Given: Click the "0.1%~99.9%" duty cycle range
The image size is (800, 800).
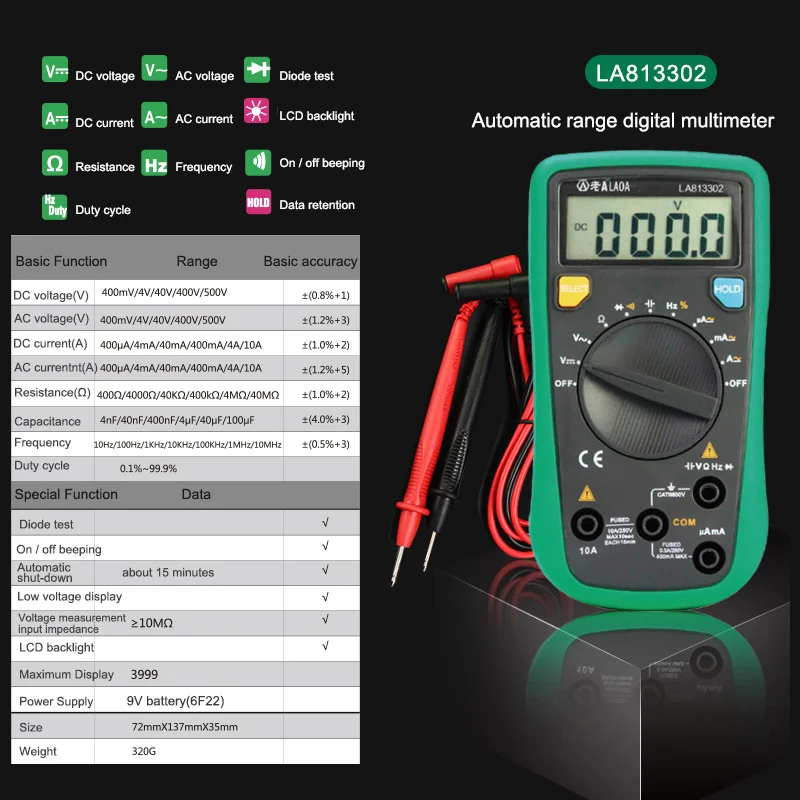Looking at the screenshot, I should (148, 468).
